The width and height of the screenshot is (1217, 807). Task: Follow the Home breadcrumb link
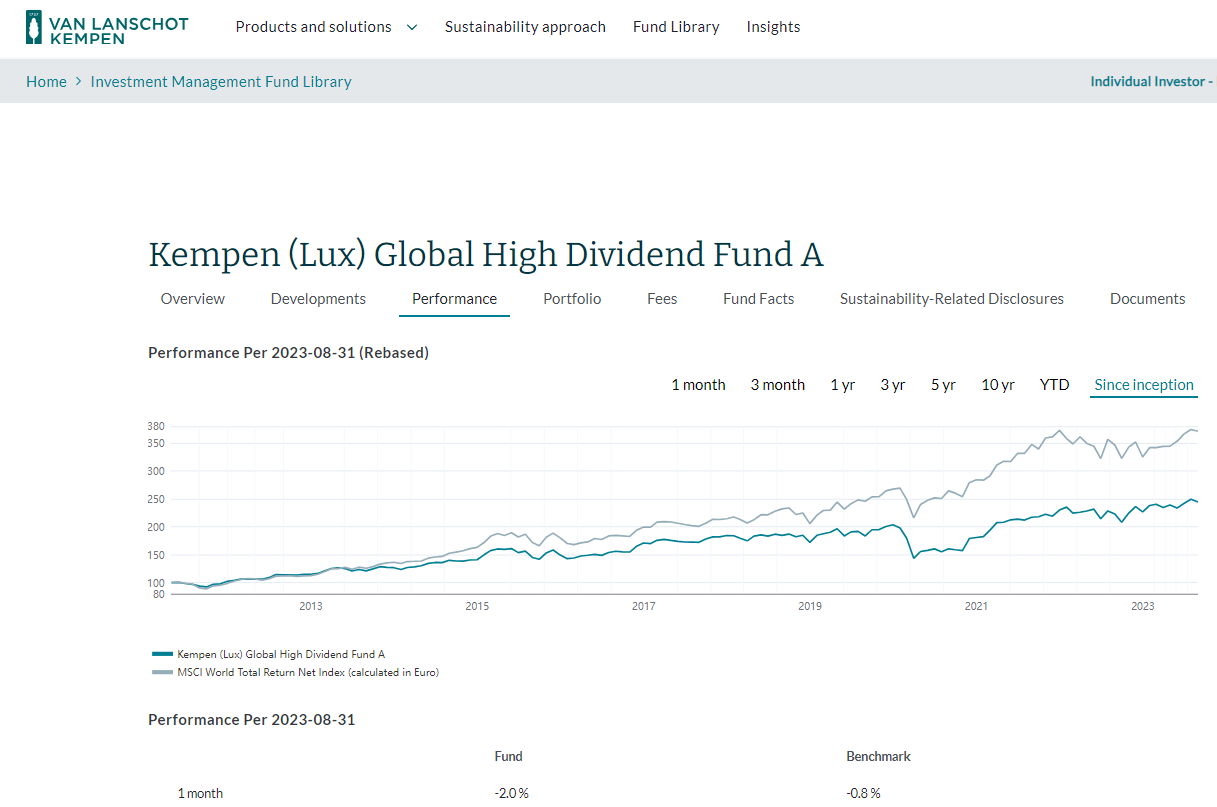tap(46, 82)
